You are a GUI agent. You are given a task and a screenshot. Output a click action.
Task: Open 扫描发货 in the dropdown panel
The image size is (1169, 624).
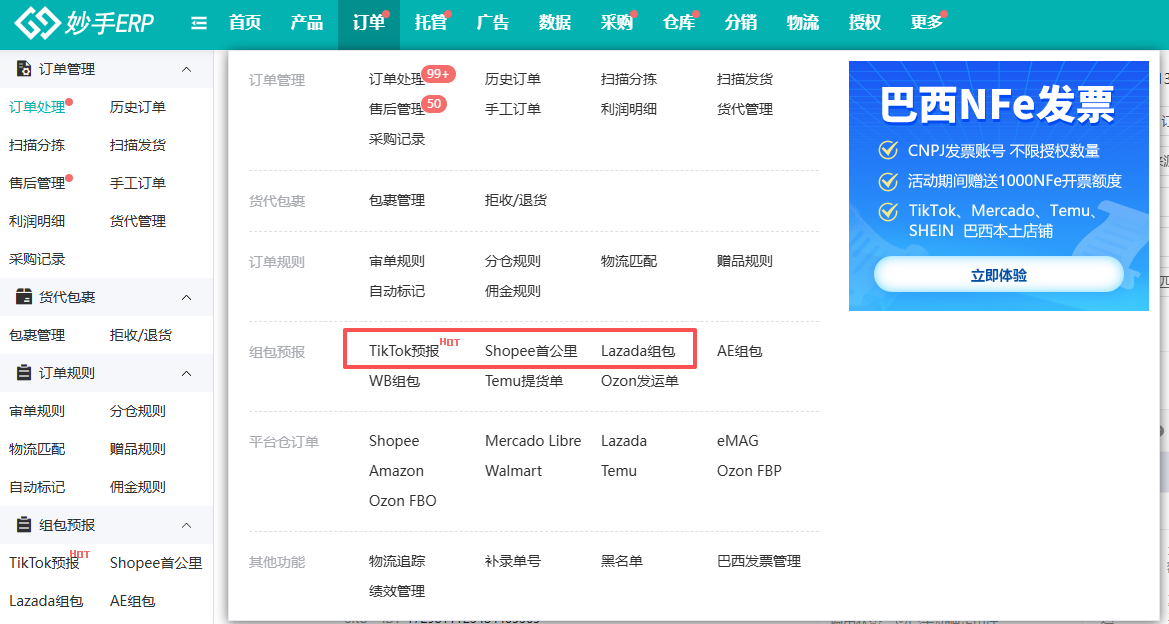tap(745, 79)
